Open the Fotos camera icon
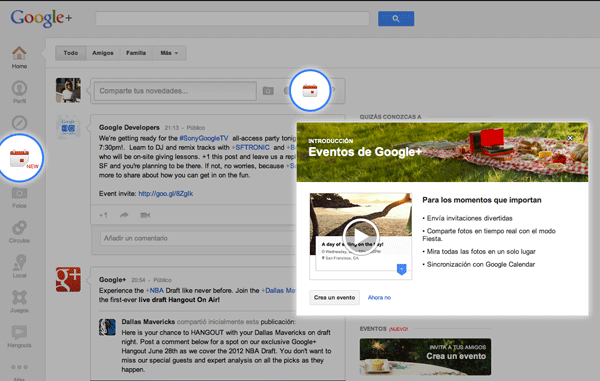This screenshot has height=381, width=600. click(x=19, y=193)
